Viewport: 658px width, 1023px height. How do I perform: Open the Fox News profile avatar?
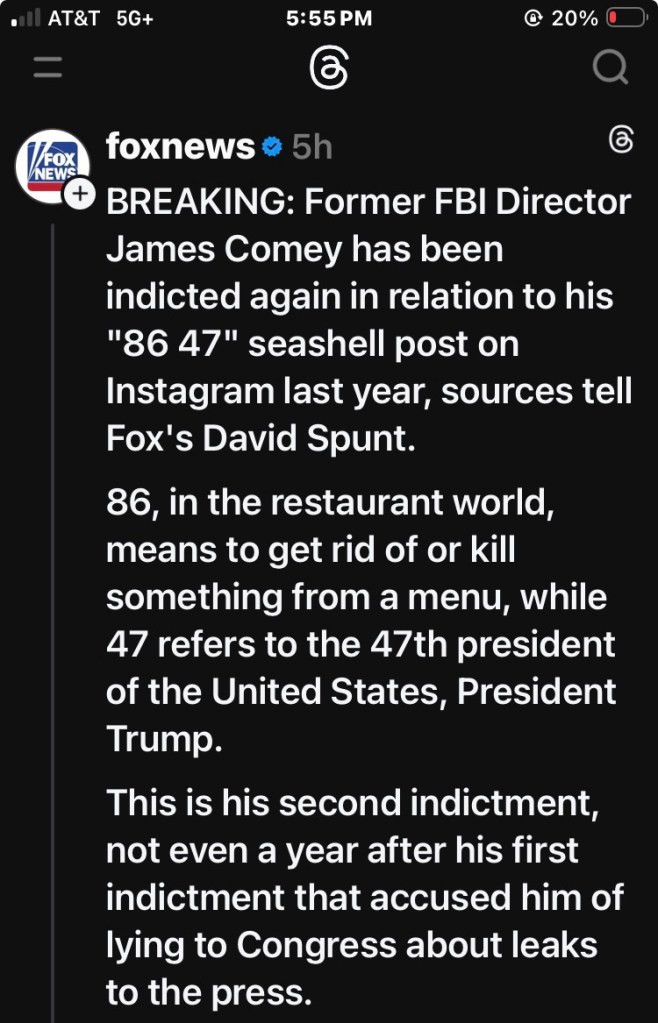53,165
